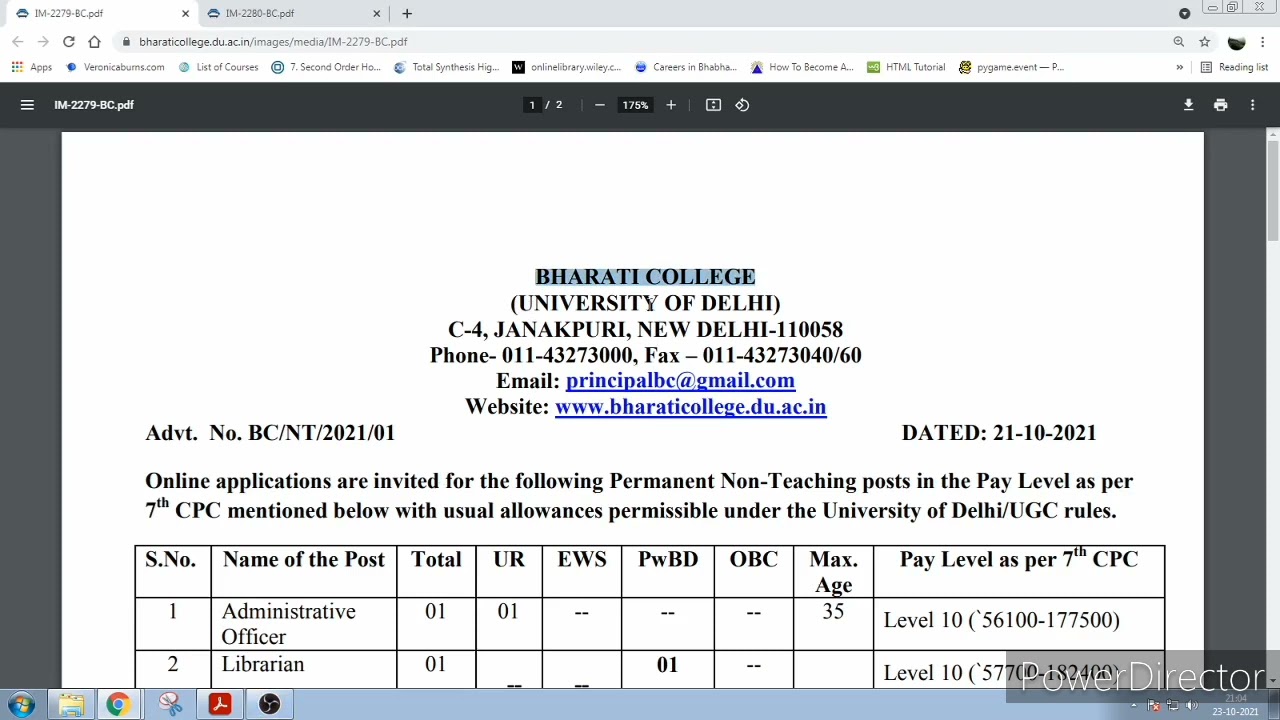The width and height of the screenshot is (1280, 720).
Task: Open the List of Courses bookmark
Action: 218,67
